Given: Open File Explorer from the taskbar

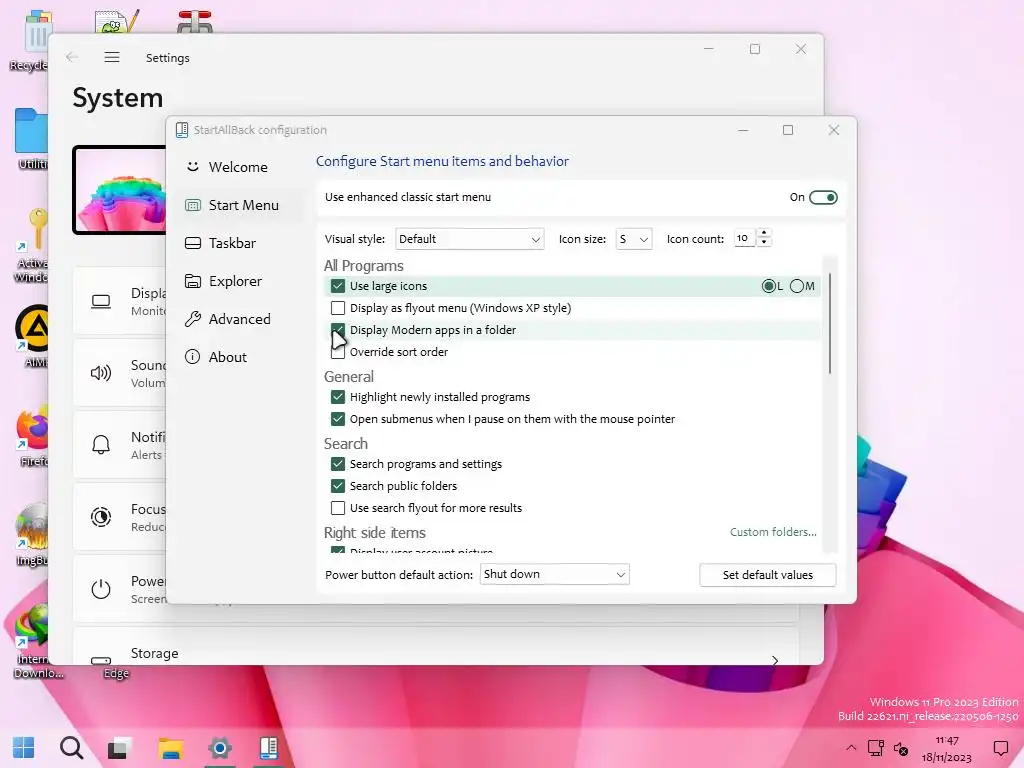Looking at the screenshot, I should 170,748.
